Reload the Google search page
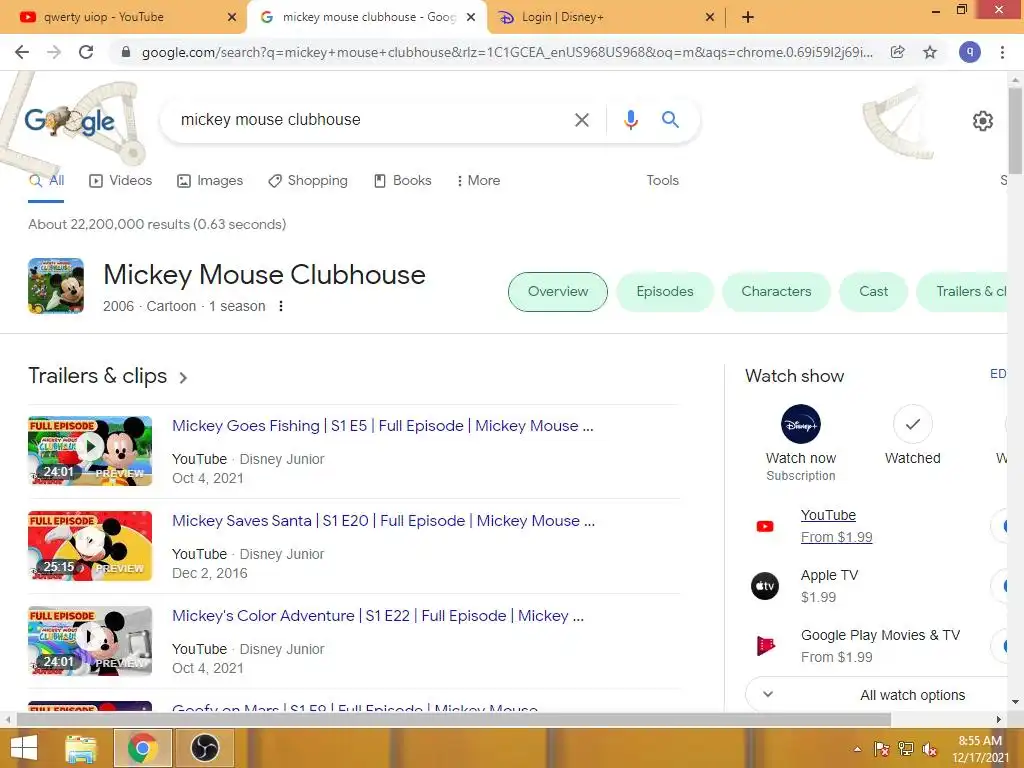The width and height of the screenshot is (1024, 768). click(86, 52)
